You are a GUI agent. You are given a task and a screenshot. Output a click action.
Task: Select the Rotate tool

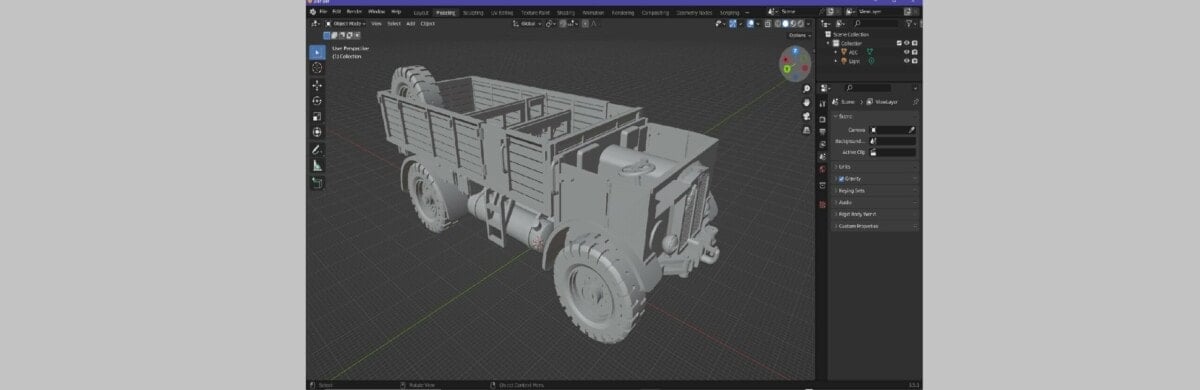(x=317, y=101)
